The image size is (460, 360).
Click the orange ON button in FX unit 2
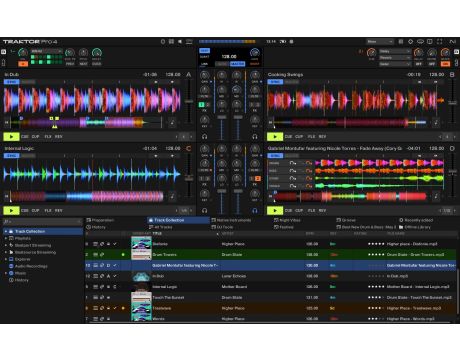[x=445, y=64]
